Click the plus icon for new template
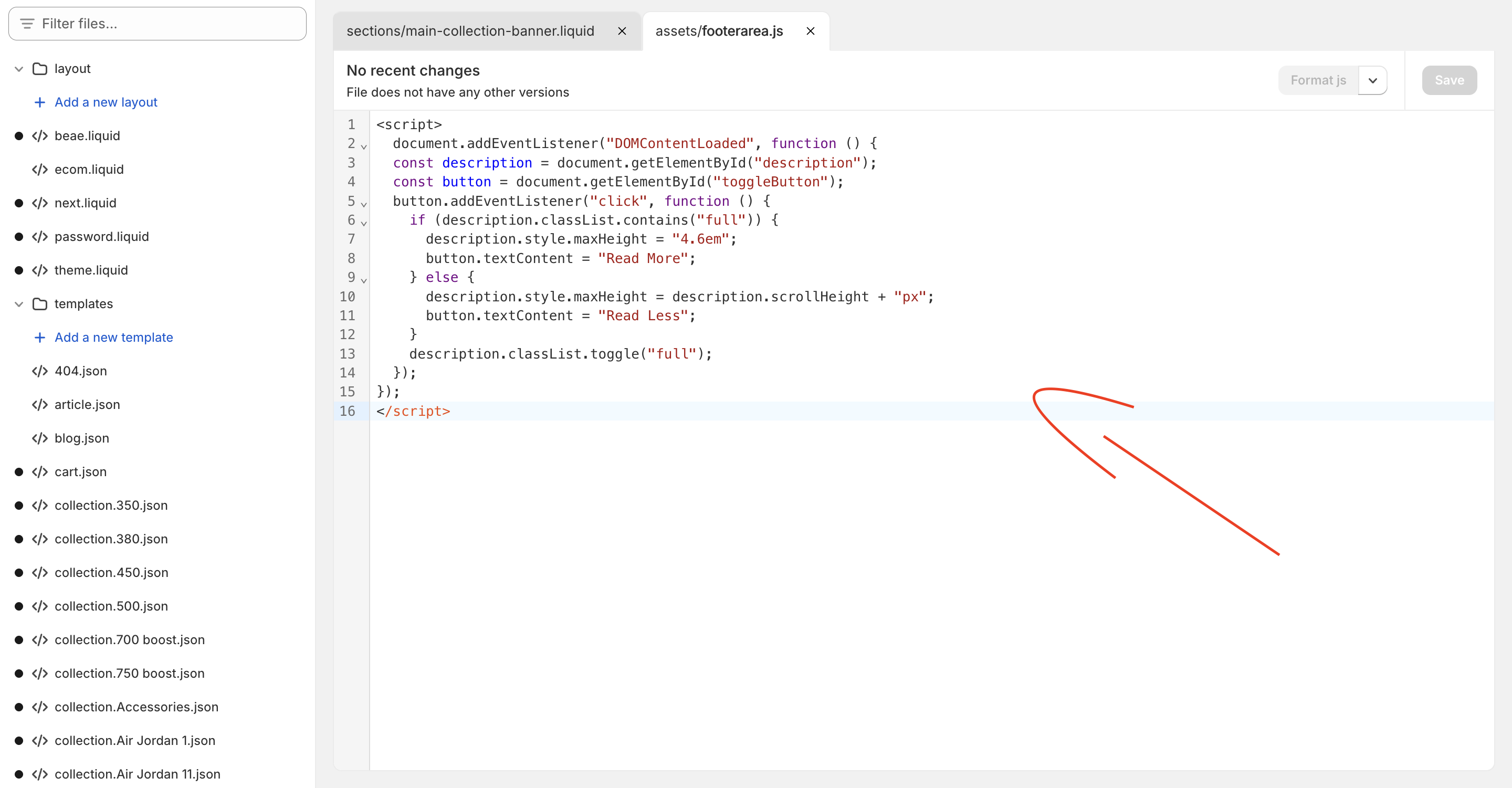 tap(39, 338)
